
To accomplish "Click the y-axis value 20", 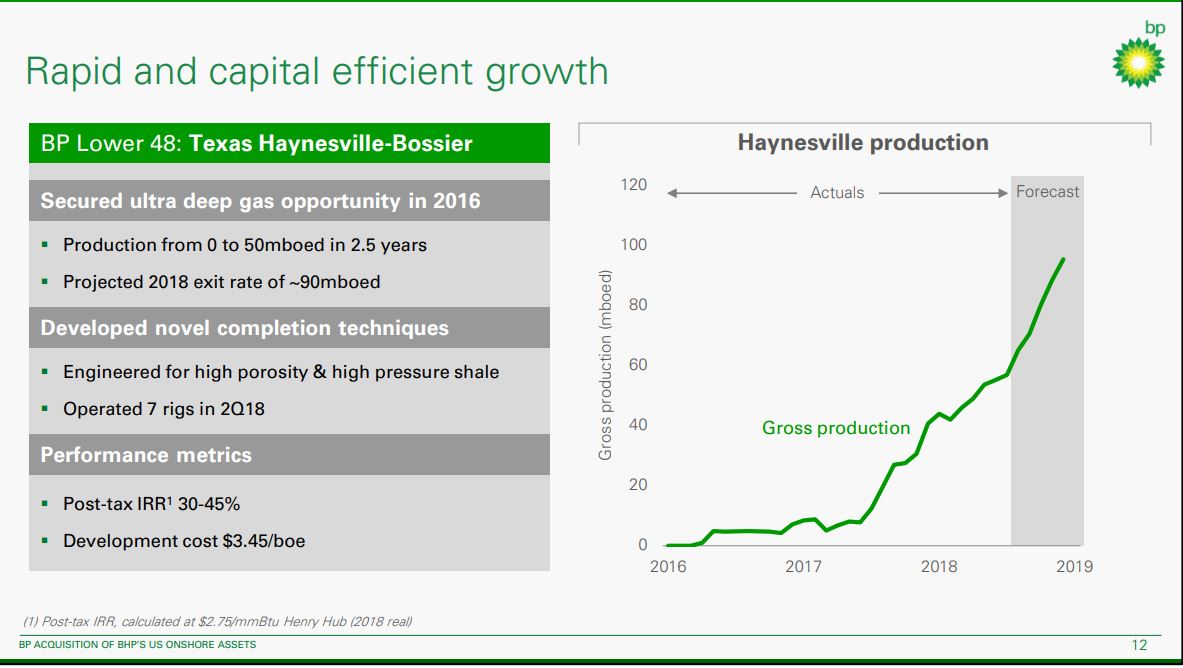I will click(x=638, y=485).
